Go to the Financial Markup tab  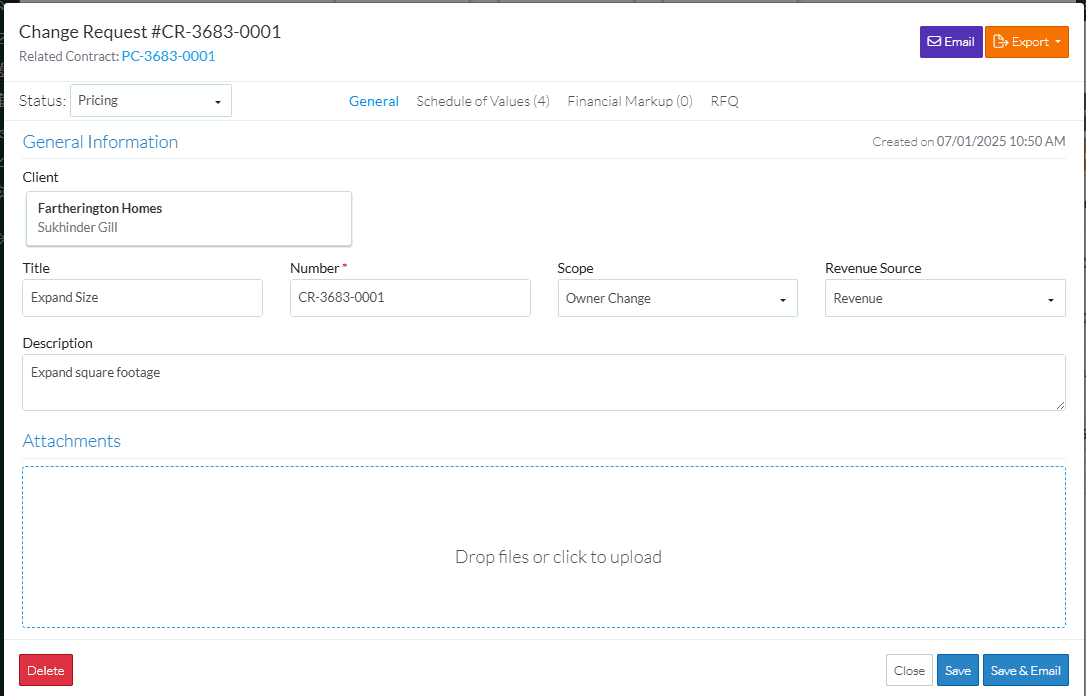[x=630, y=101]
